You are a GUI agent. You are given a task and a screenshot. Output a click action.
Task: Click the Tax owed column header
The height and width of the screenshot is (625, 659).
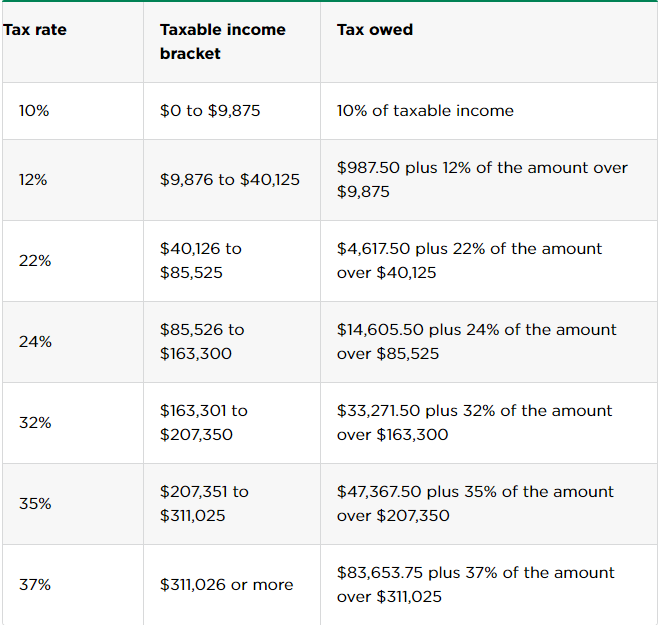pos(375,30)
